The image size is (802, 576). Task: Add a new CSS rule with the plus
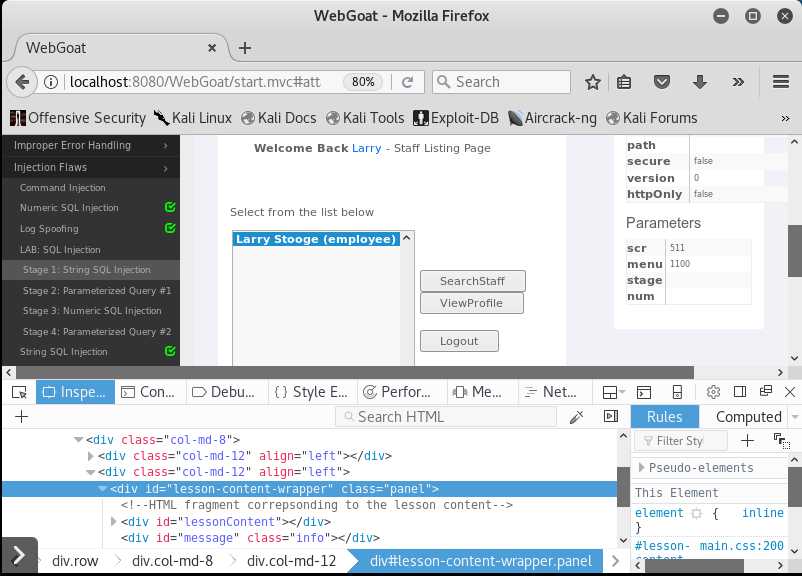747,440
